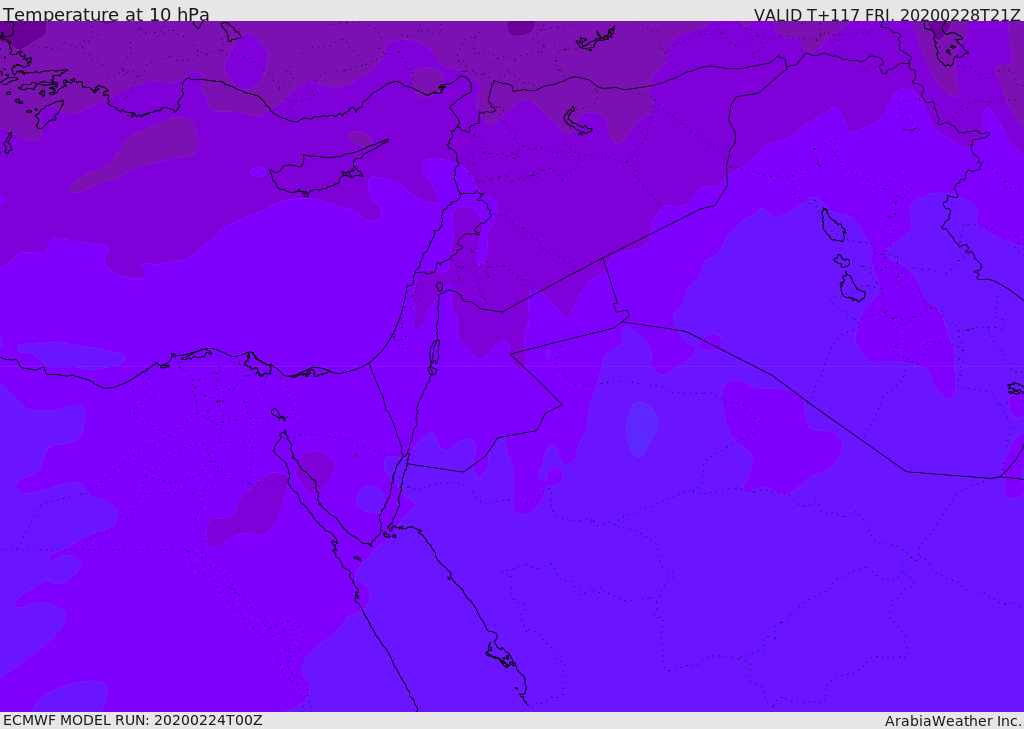
Task: Click the large lake in central Iraq
Action: click(x=832, y=225)
